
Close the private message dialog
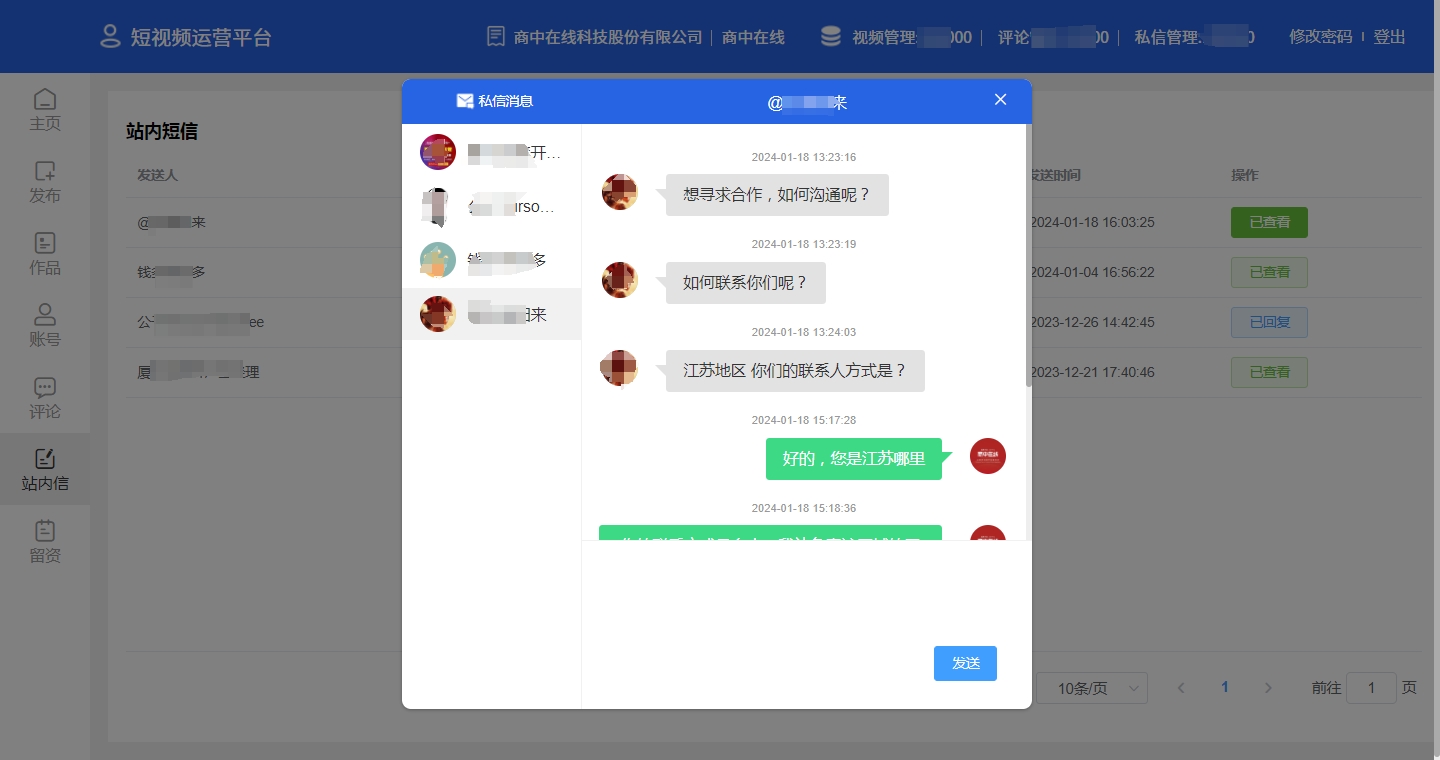point(1000,100)
